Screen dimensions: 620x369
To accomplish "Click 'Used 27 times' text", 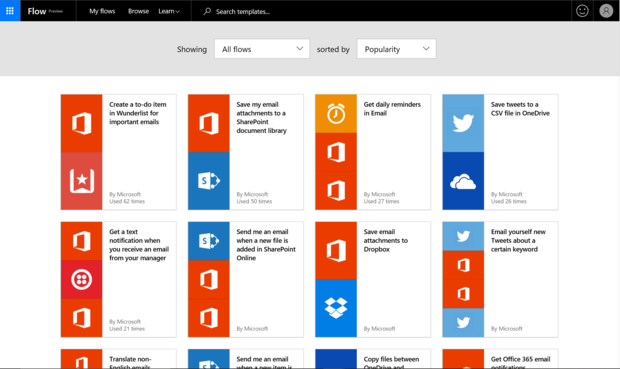I will pos(381,201).
